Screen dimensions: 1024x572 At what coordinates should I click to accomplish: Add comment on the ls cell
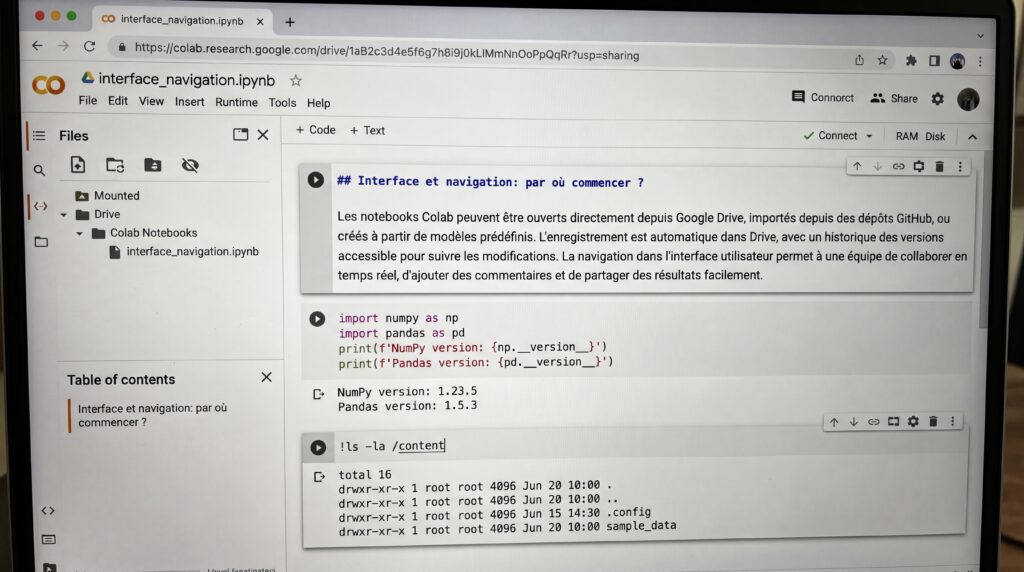(x=893, y=422)
